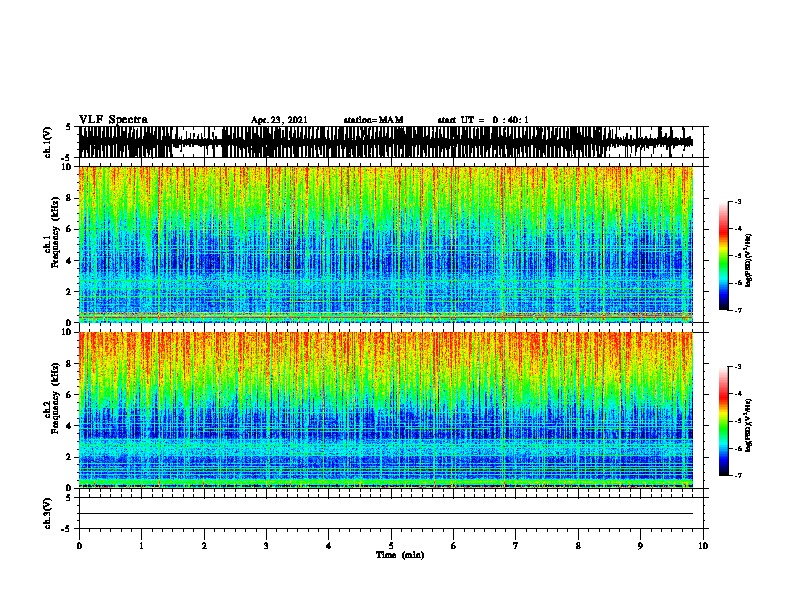792x612 pixels.
Task: Click the "-7" tick on ch.2 color bar
Action: pyautogui.click(x=737, y=475)
